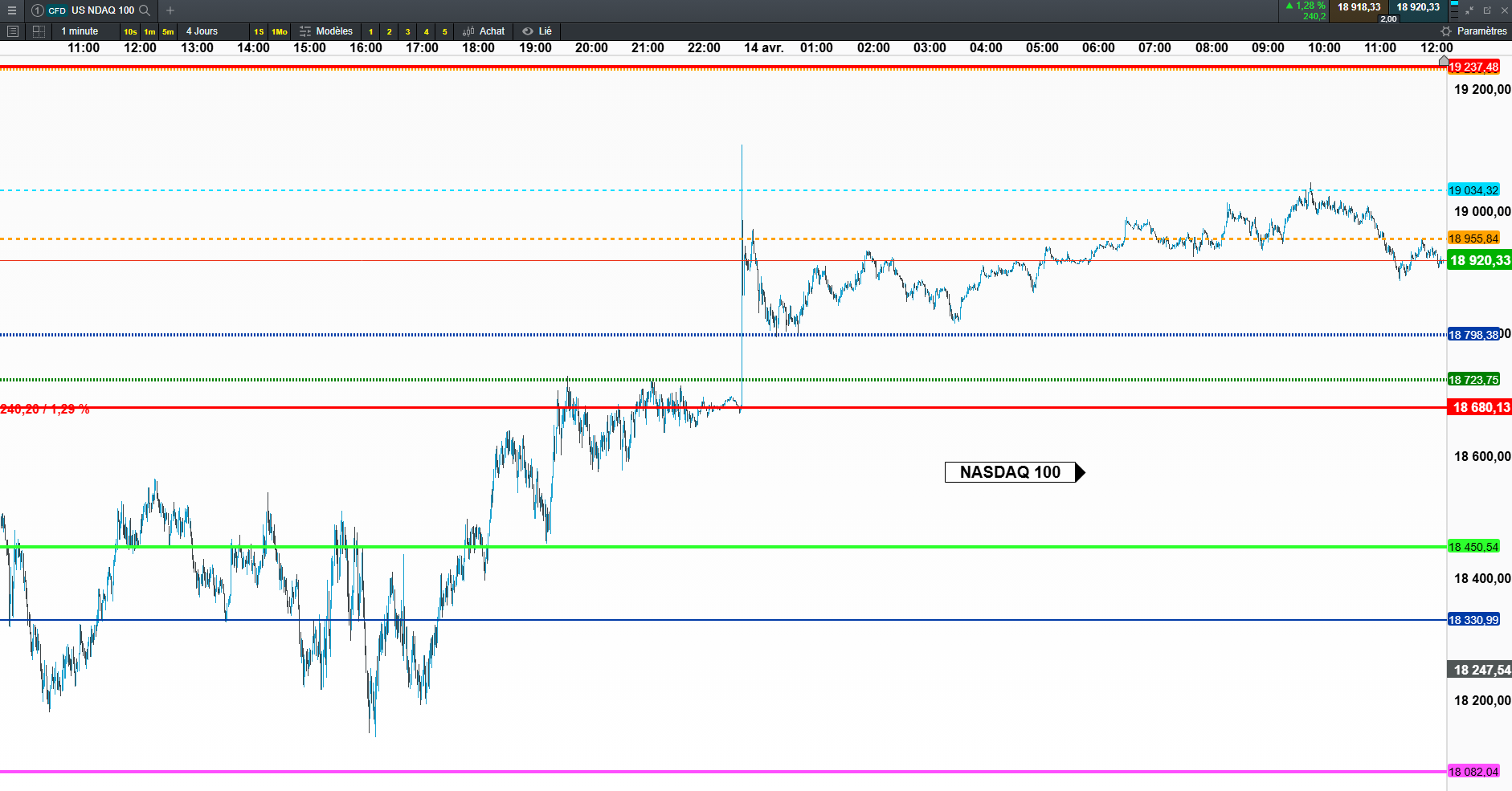Click the Lié linked label
This screenshot has width=1512, height=791.
pyautogui.click(x=545, y=31)
